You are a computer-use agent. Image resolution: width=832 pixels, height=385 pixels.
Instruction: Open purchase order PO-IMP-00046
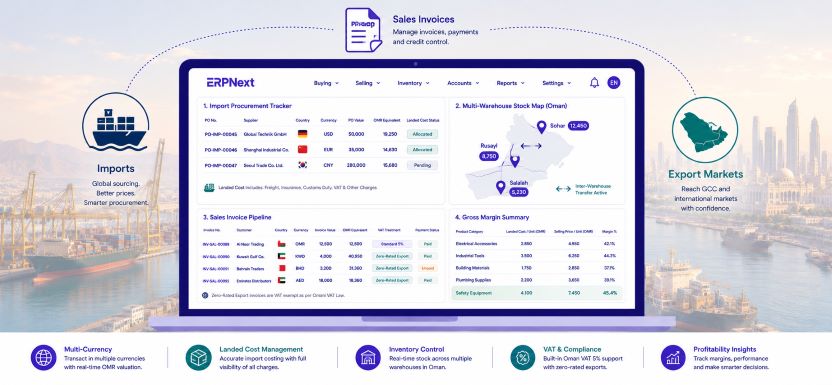(x=221, y=150)
